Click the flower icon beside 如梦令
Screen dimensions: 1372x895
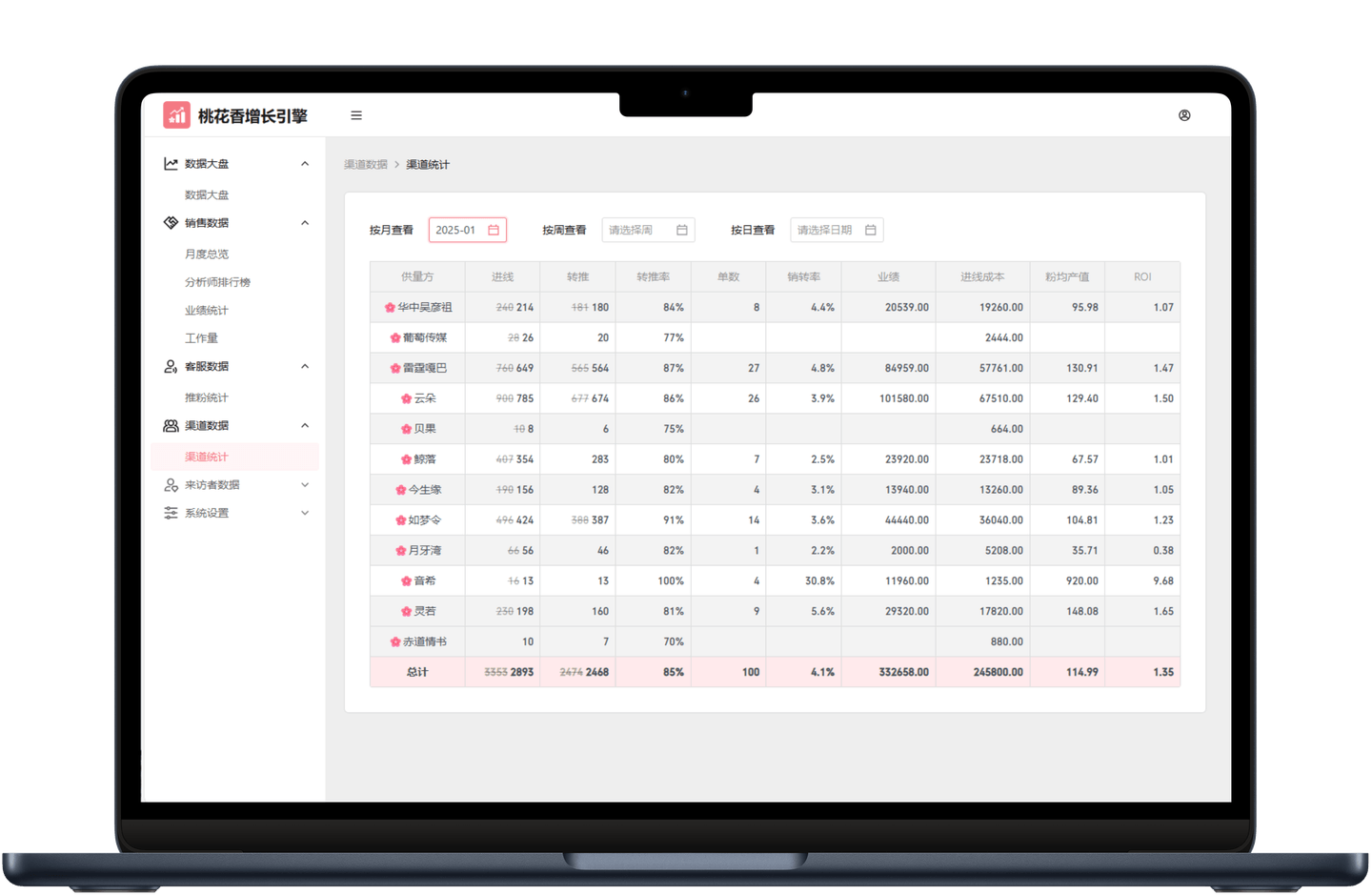pos(401,520)
